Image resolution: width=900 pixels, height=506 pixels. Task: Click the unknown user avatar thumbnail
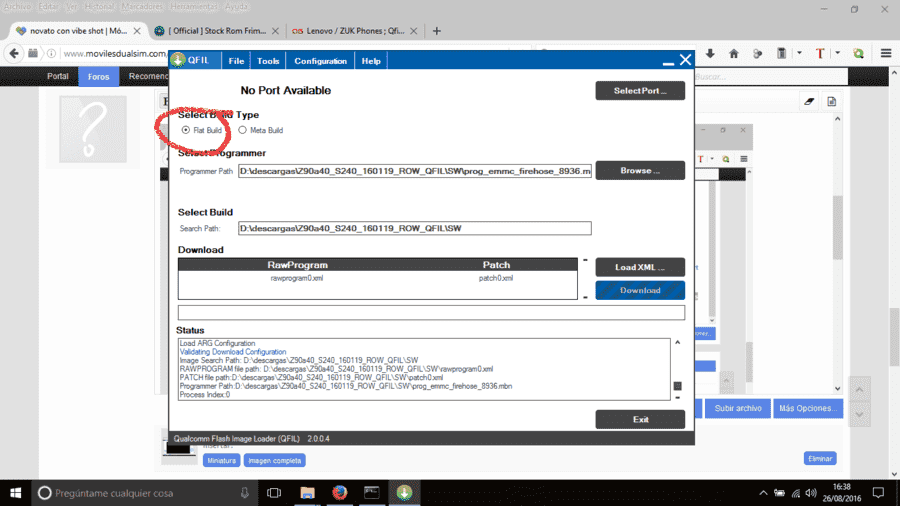point(93,129)
